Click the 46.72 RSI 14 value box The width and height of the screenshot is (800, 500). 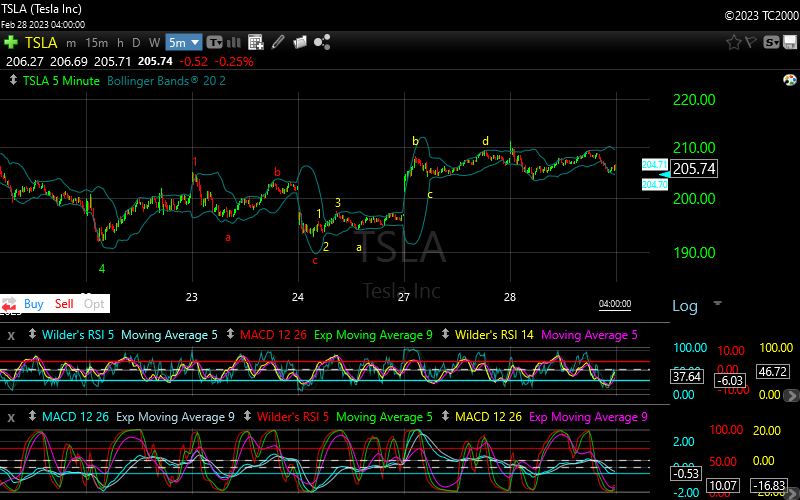773,371
